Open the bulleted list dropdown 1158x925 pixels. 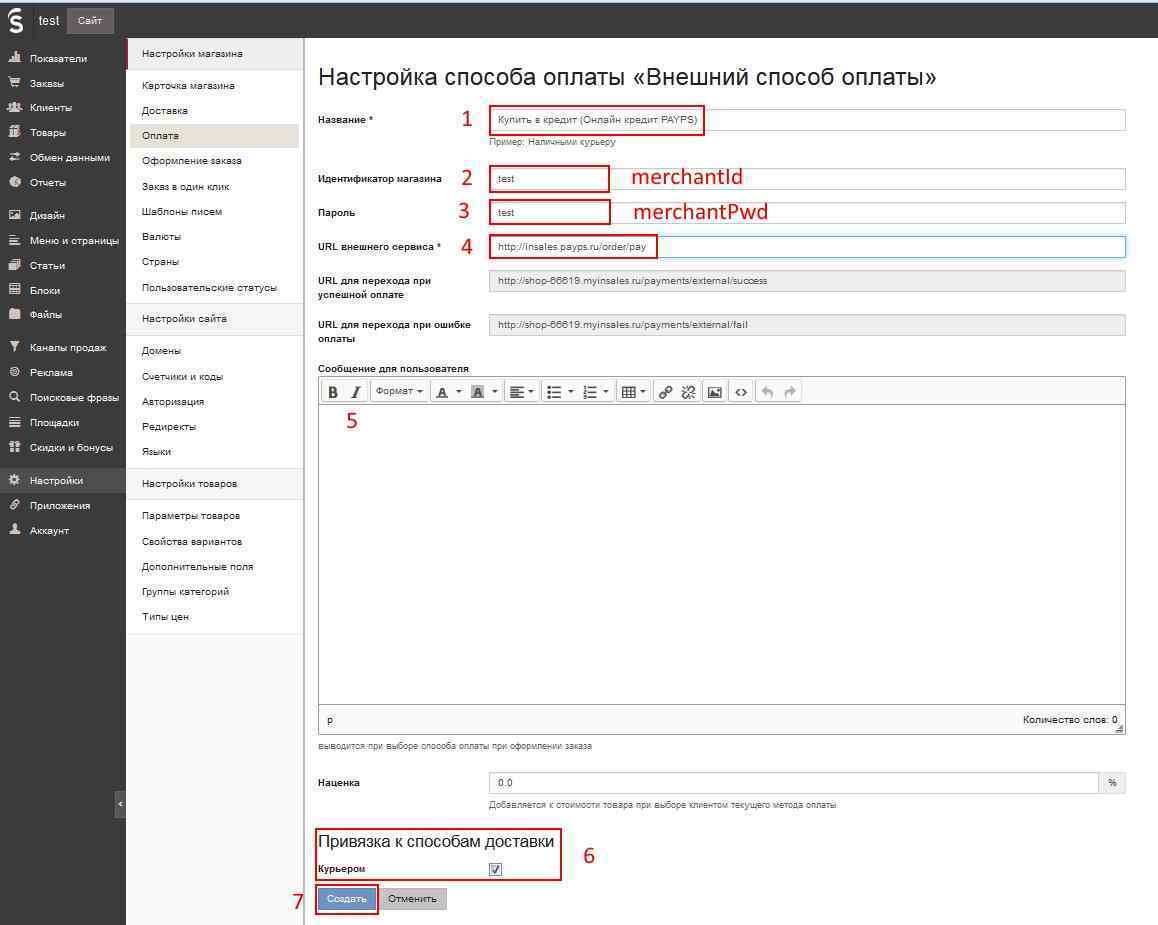click(571, 392)
